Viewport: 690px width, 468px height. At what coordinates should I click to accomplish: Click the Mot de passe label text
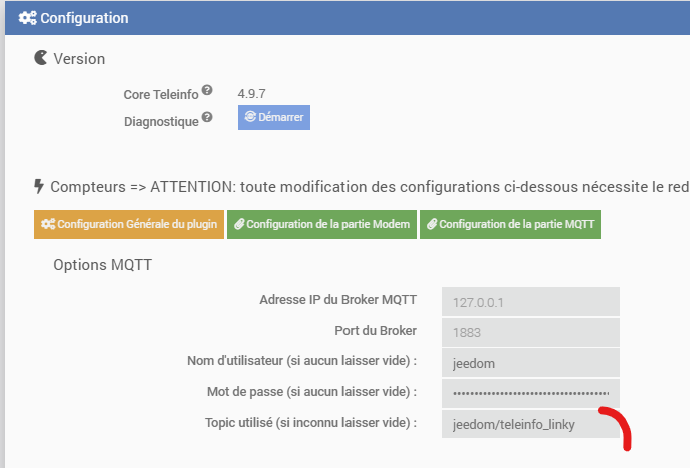point(304,392)
